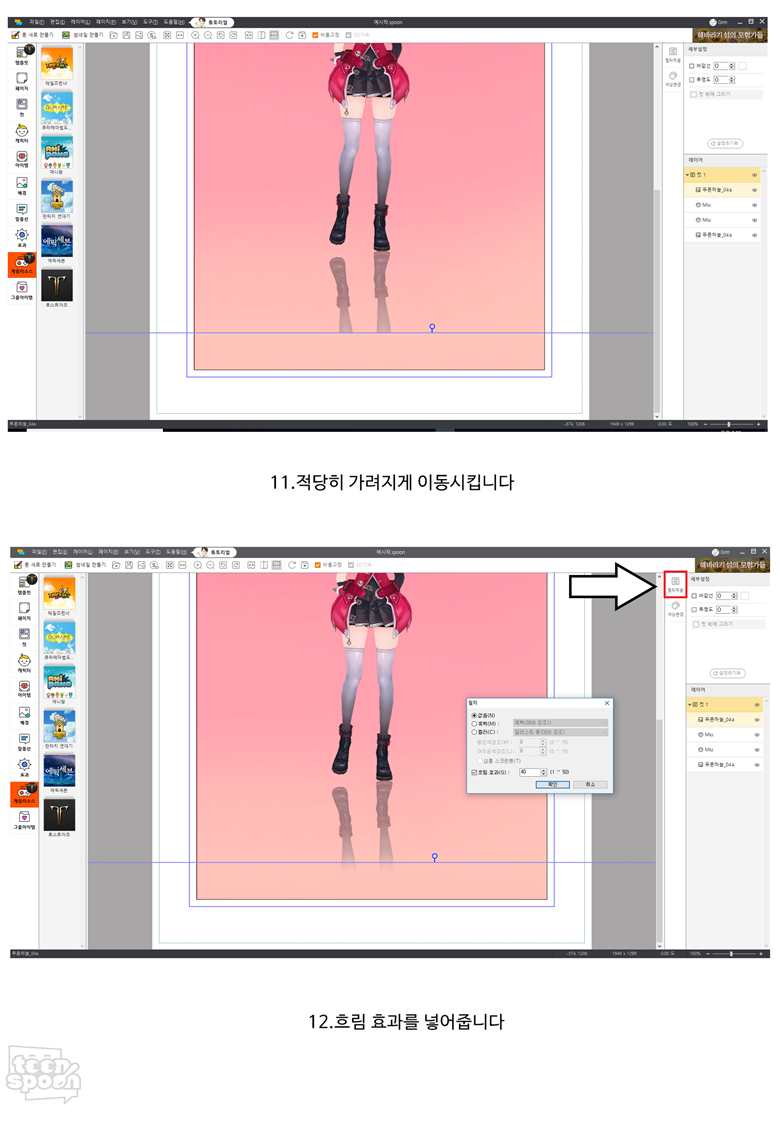
Task: Open the 보기 menu in lower screenshot
Action: point(132,552)
